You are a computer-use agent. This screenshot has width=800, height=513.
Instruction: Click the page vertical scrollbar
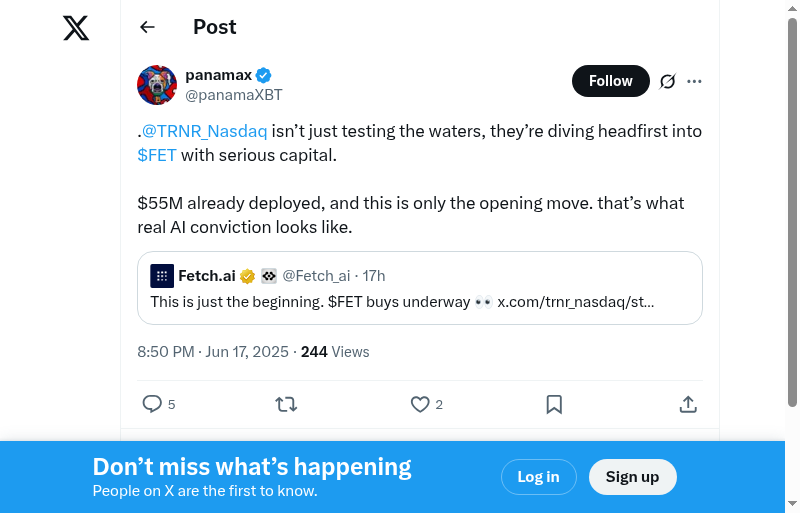(x=792, y=200)
